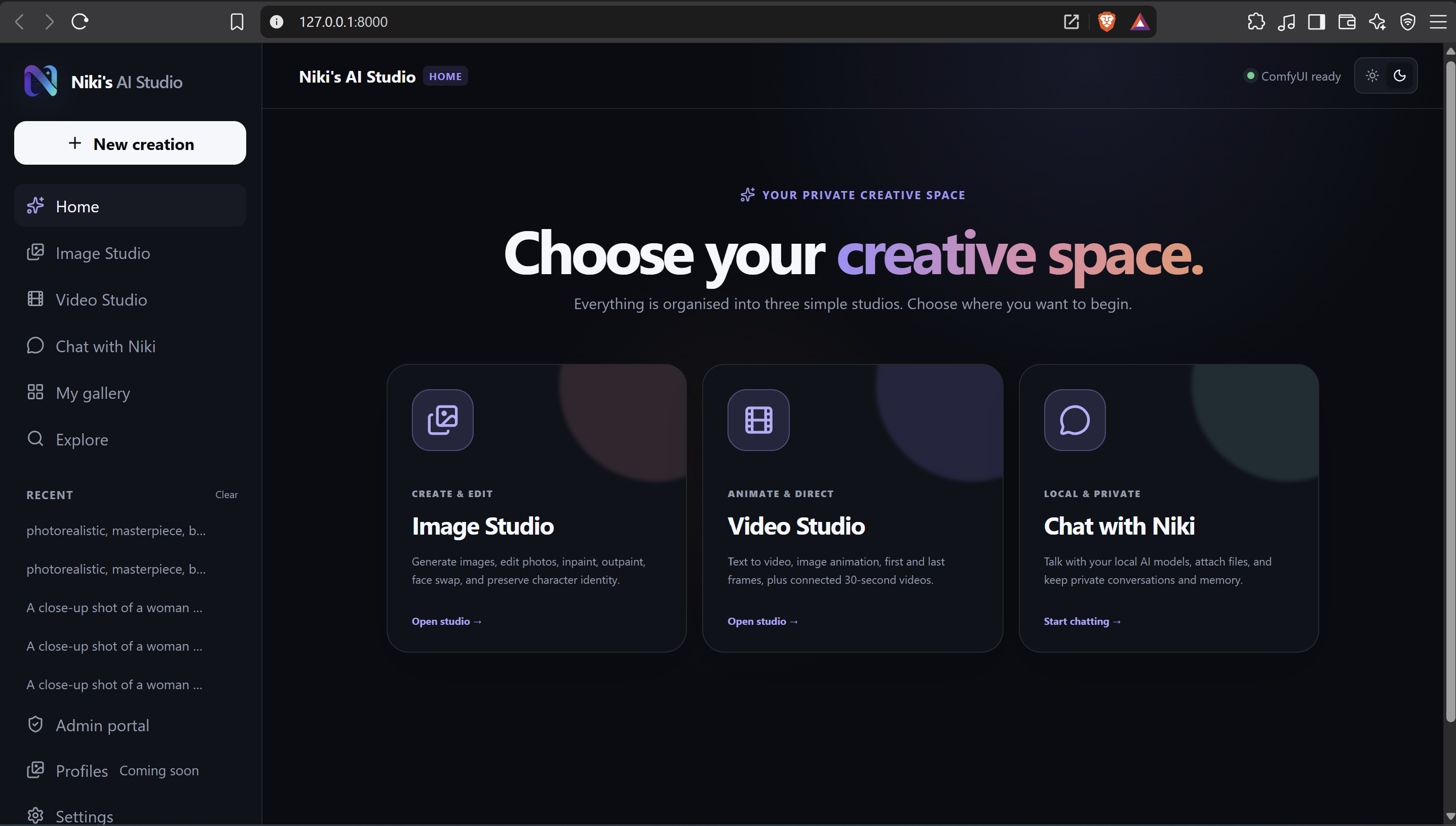Screen dimensions: 1456x826
Task: Click the Explore magnifier icon
Action: (x=35, y=438)
